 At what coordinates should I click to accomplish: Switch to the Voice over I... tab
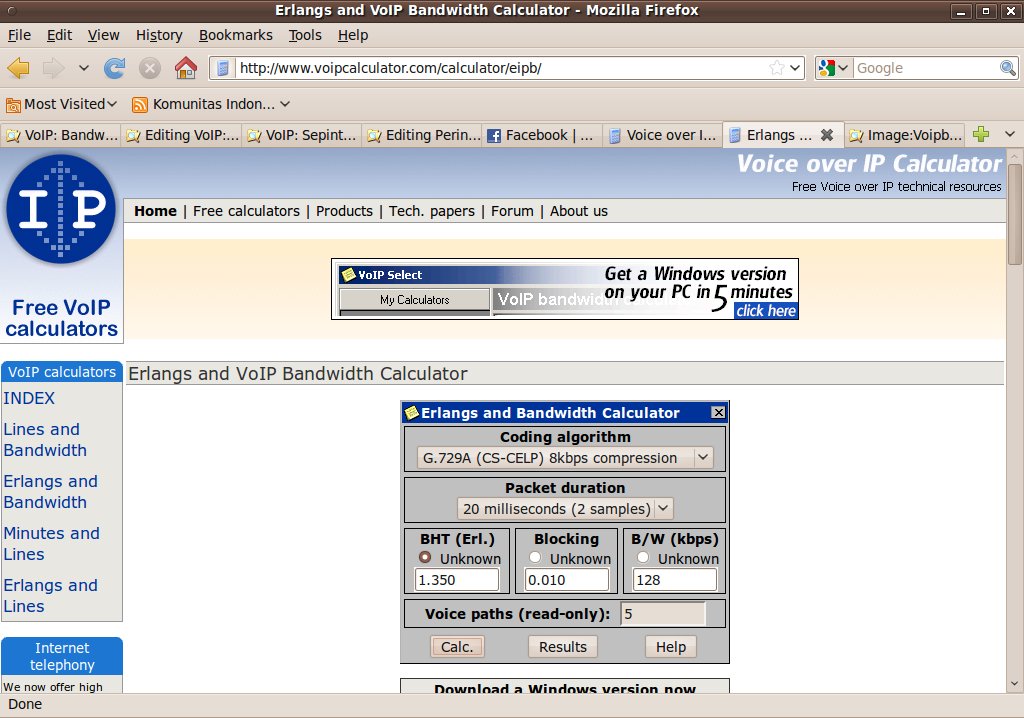coord(663,135)
